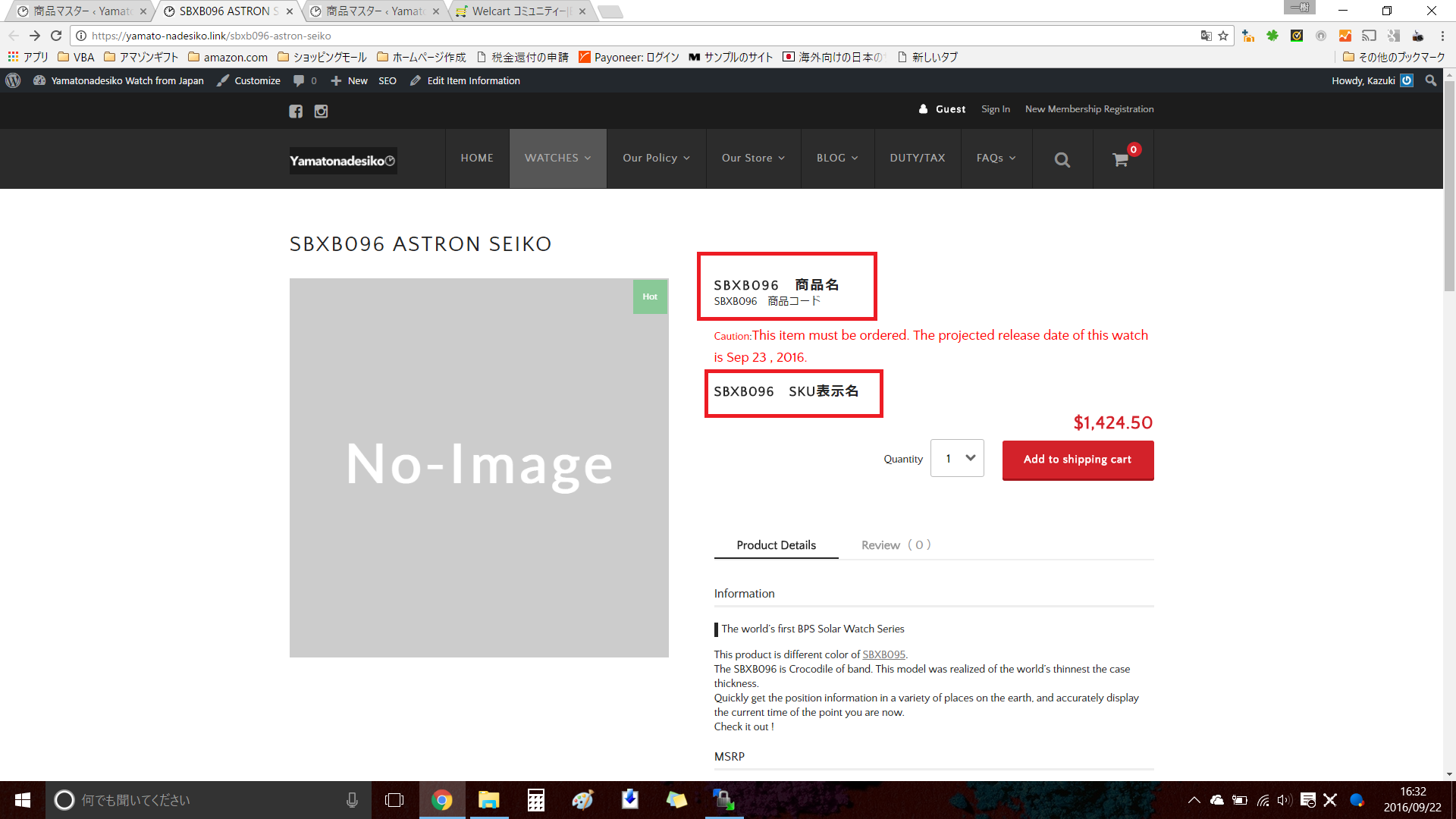Switch to the Review tab
The height and width of the screenshot is (819, 1456).
coord(896,545)
